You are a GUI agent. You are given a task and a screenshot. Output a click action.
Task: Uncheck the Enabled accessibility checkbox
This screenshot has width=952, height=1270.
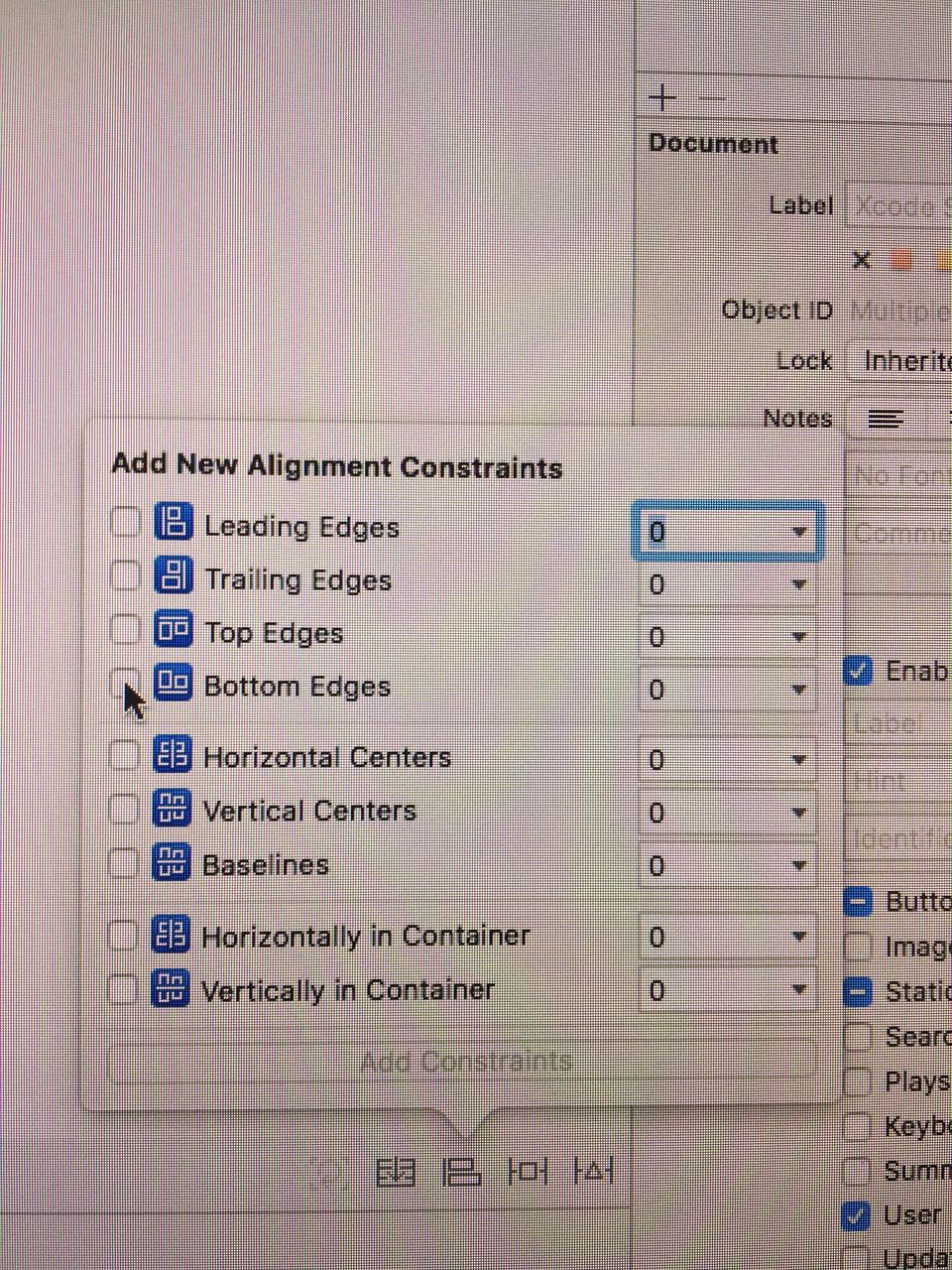click(x=858, y=670)
